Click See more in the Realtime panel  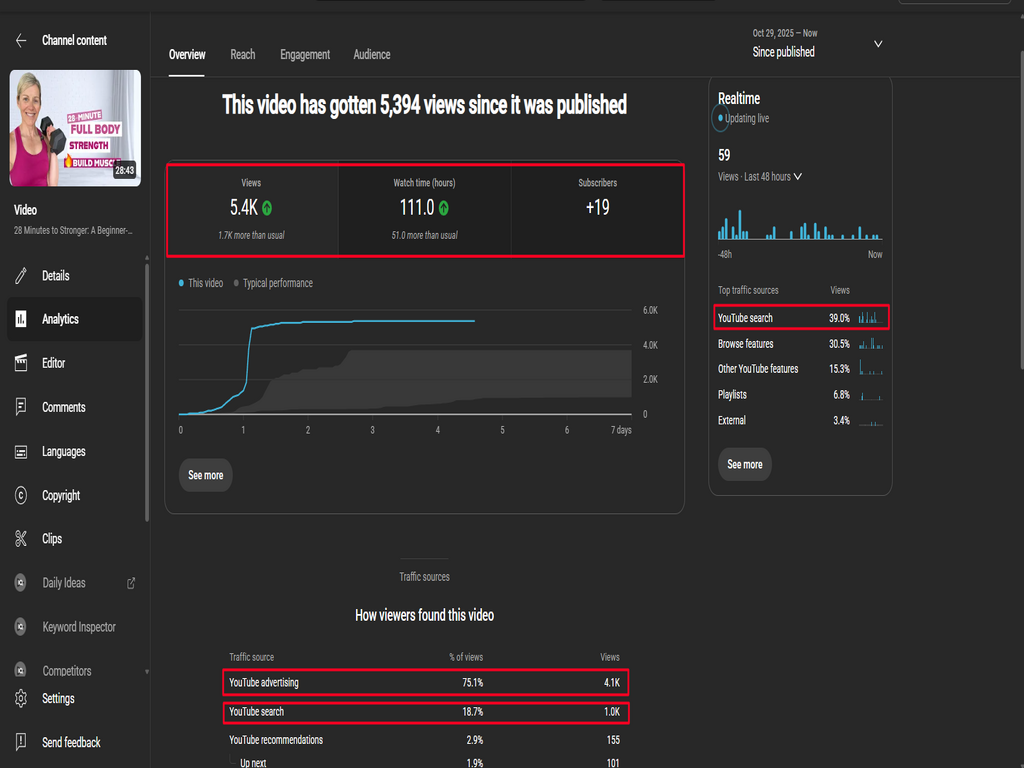click(744, 464)
